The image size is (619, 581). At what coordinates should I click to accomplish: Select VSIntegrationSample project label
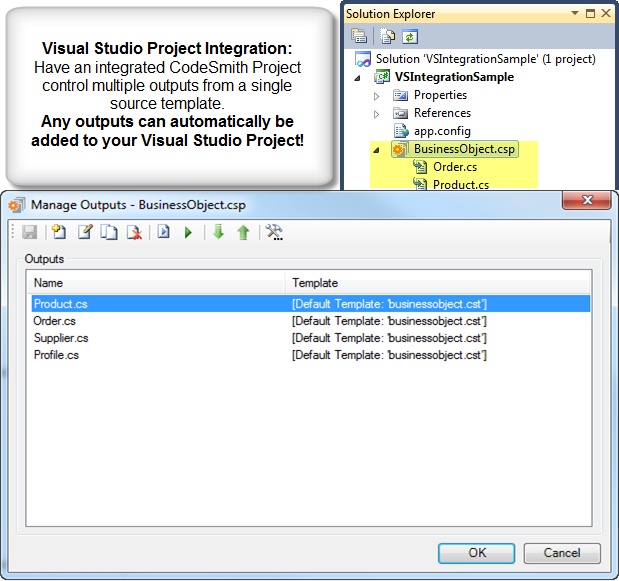(x=454, y=77)
